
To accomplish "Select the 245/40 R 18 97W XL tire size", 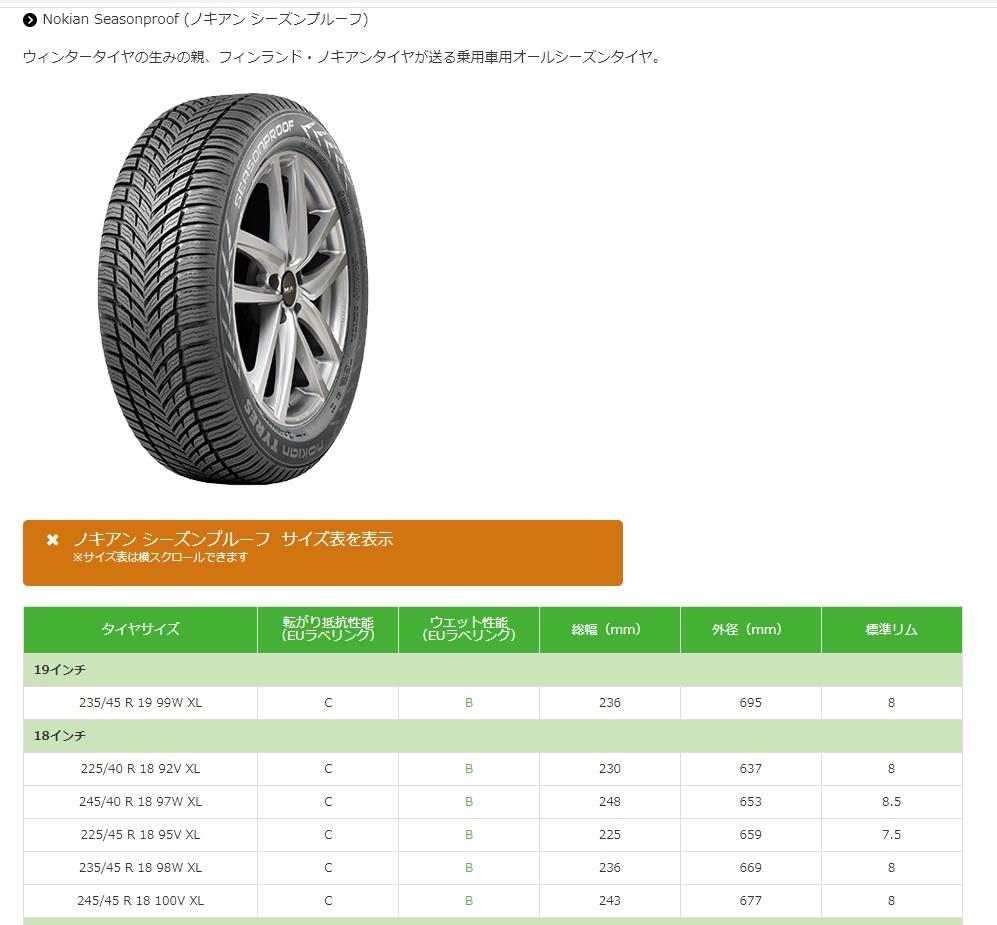I will [x=141, y=802].
